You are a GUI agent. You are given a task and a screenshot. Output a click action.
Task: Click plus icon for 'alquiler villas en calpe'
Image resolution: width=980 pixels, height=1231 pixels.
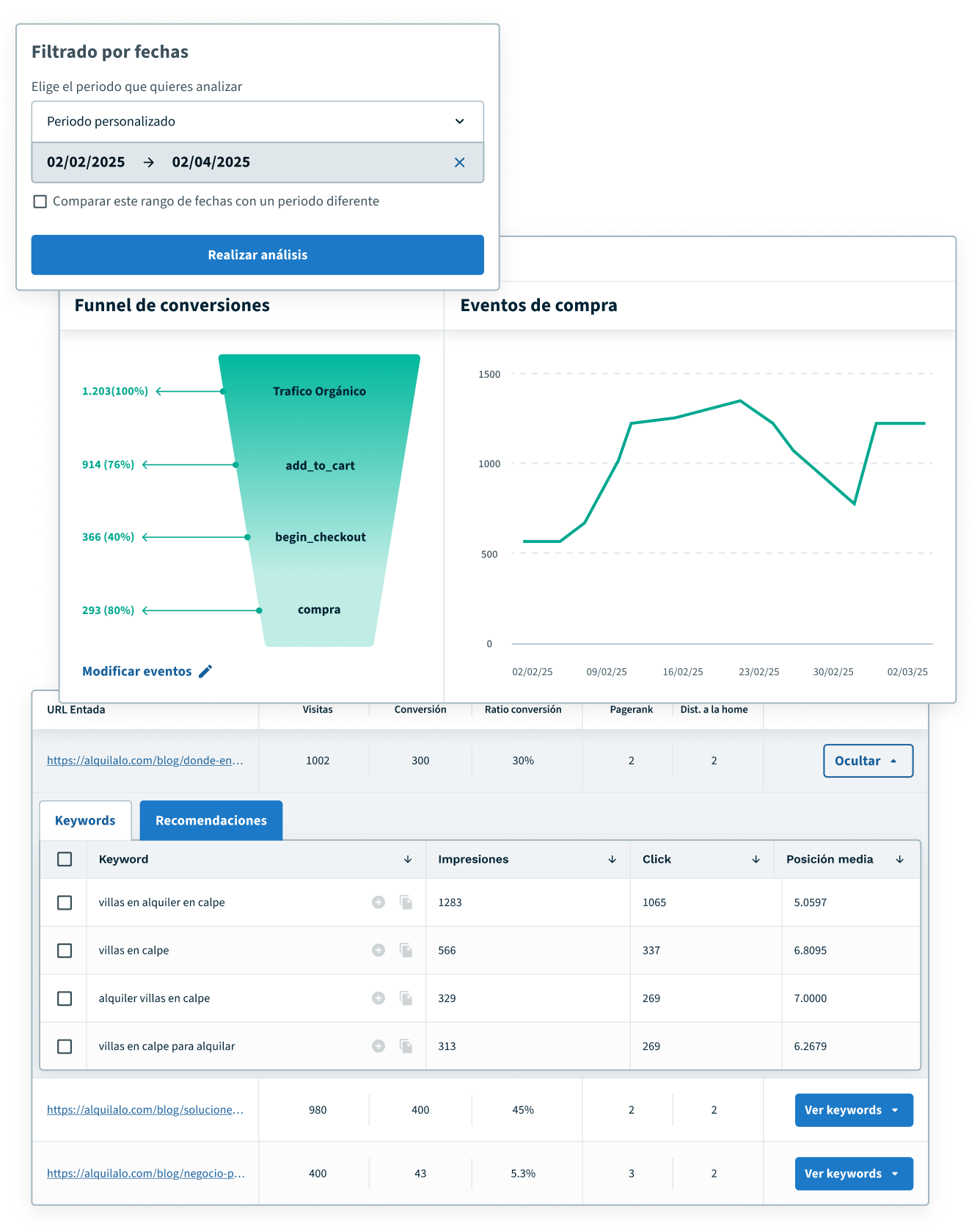point(379,998)
